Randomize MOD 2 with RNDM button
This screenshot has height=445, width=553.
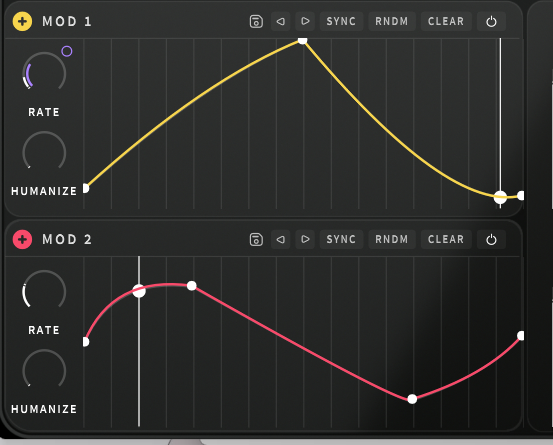pyautogui.click(x=392, y=239)
